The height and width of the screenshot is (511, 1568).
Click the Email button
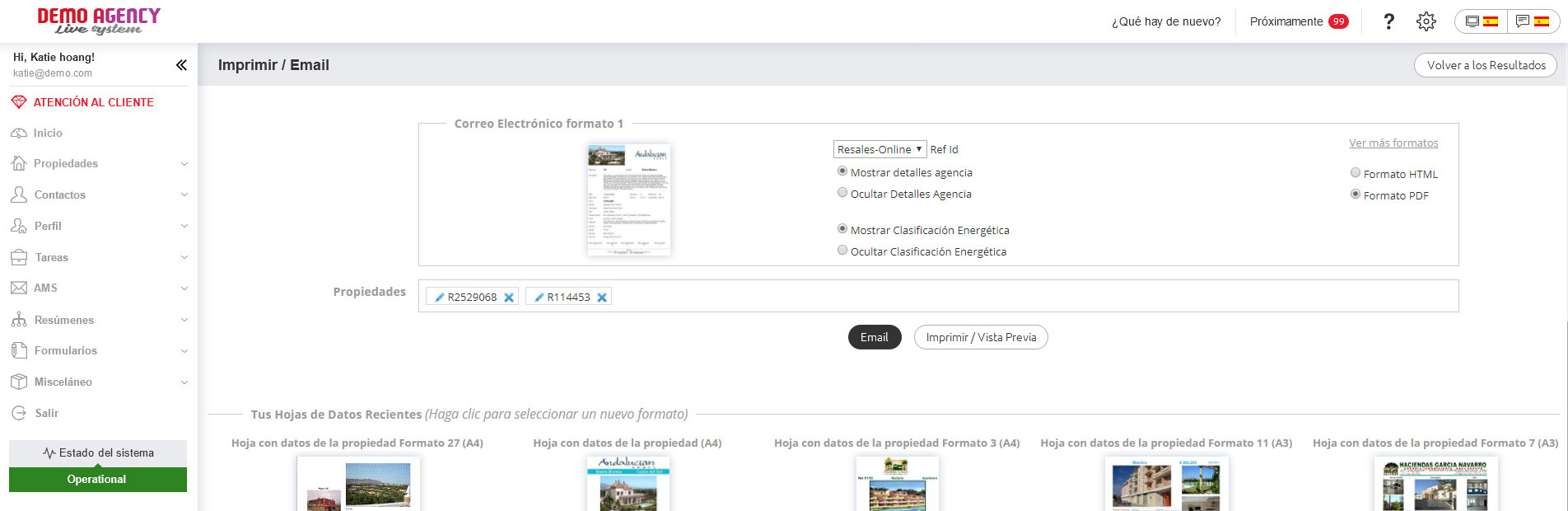click(875, 337)
